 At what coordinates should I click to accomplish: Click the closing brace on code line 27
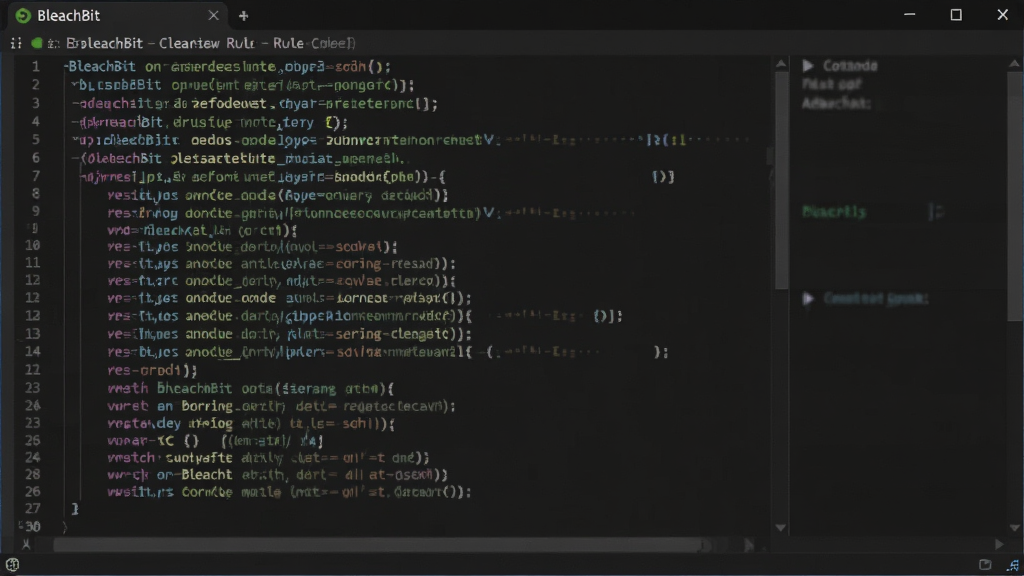coord(75,508)
